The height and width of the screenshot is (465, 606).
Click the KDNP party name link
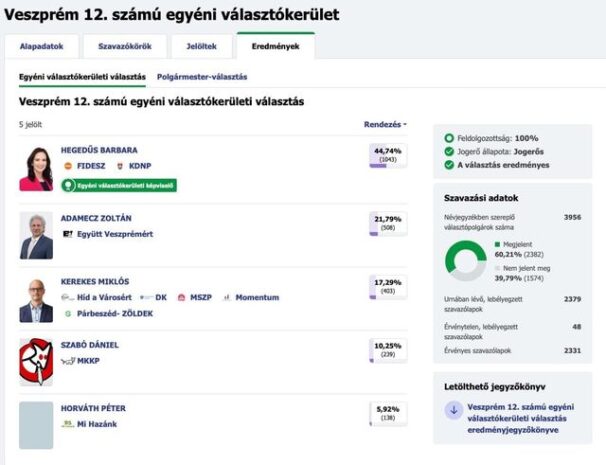[140, 166]
